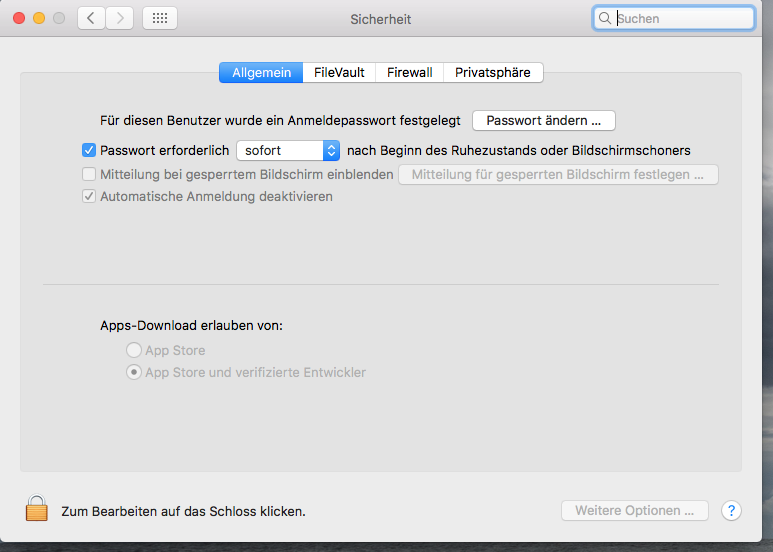Click the padlock icon to unlock settings
The height and width of the screenshot is (552, 773).
click(x=37, y=509)
